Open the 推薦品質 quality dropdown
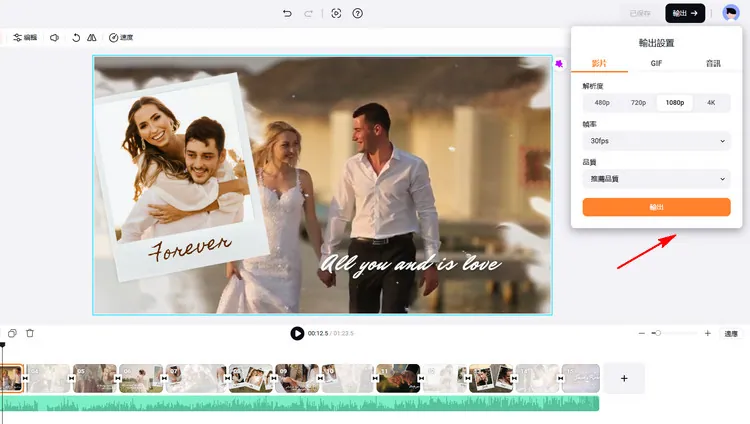 pos(656,179)
